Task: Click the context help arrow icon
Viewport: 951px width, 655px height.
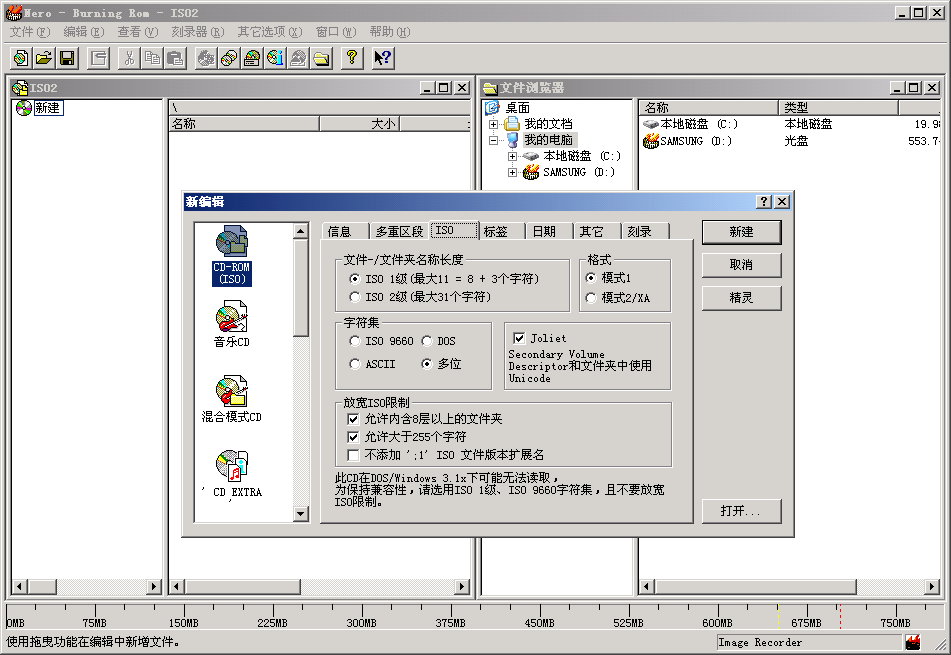Action: [x=383, y=58]
